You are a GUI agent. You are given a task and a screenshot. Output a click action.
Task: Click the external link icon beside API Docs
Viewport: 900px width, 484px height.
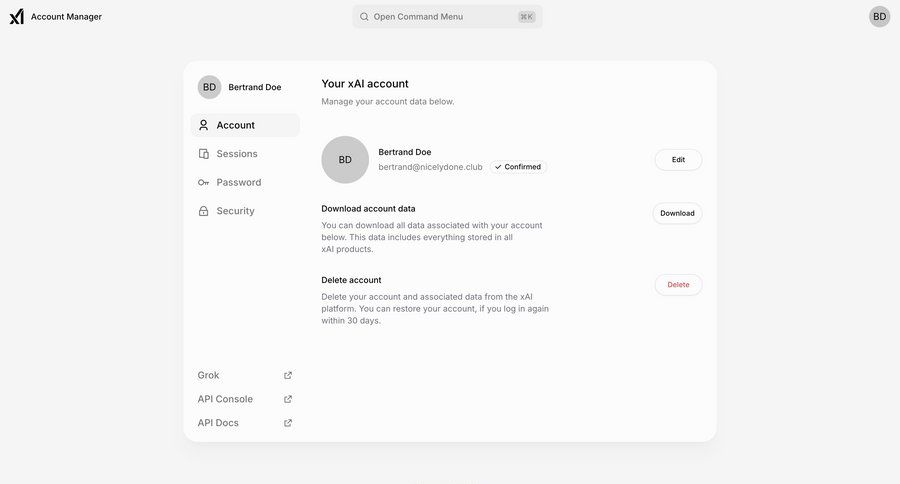(x=288, y=423)
